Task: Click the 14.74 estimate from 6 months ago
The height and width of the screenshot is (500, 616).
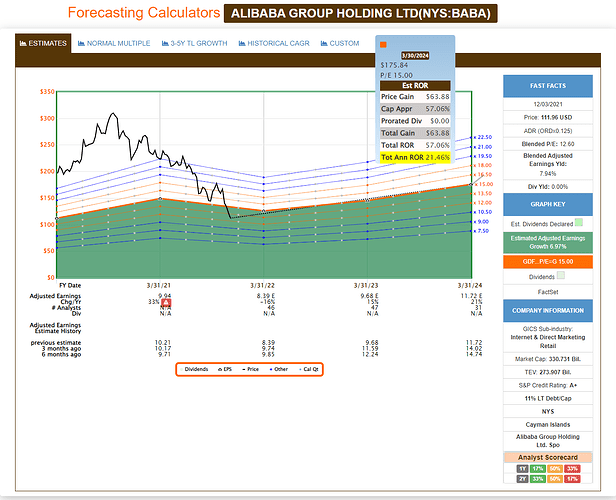Action: (474, 355)
